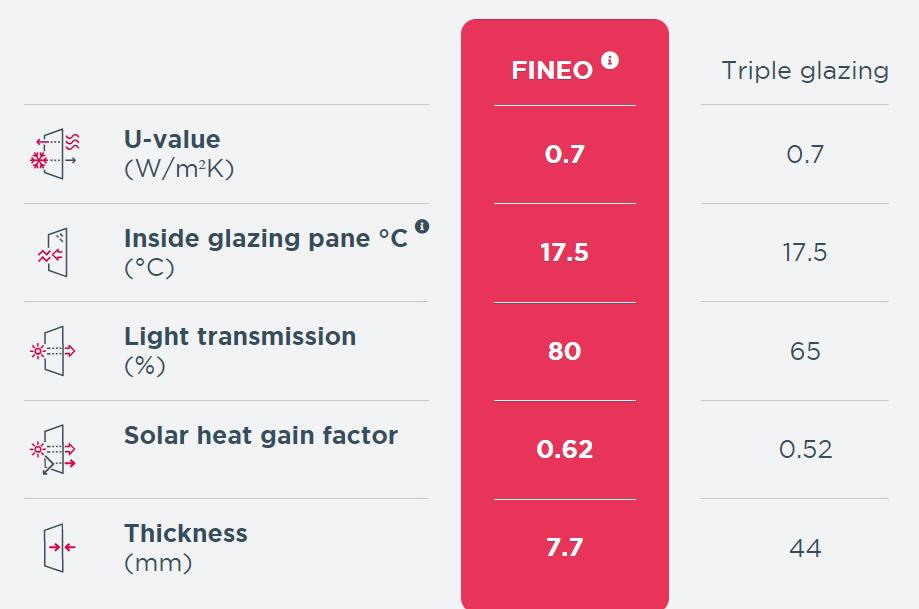This screenshot has width=919, height=609.
Task: Open info icon next to Inside glazing pane
Action: [422, 227]
